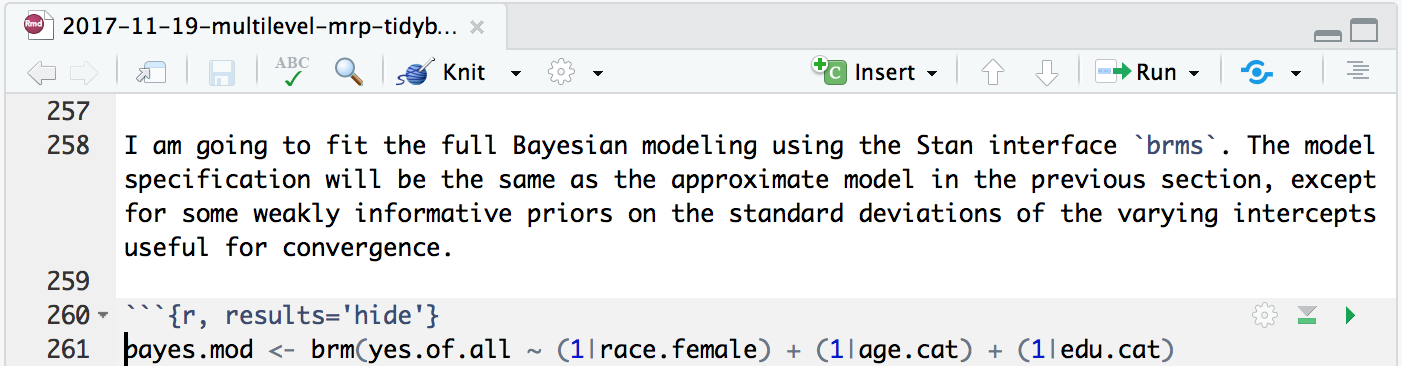Click the back navigation arrow icon
Image resolution: width=1402 pixels, height=366 pixels.
point(41,72)
